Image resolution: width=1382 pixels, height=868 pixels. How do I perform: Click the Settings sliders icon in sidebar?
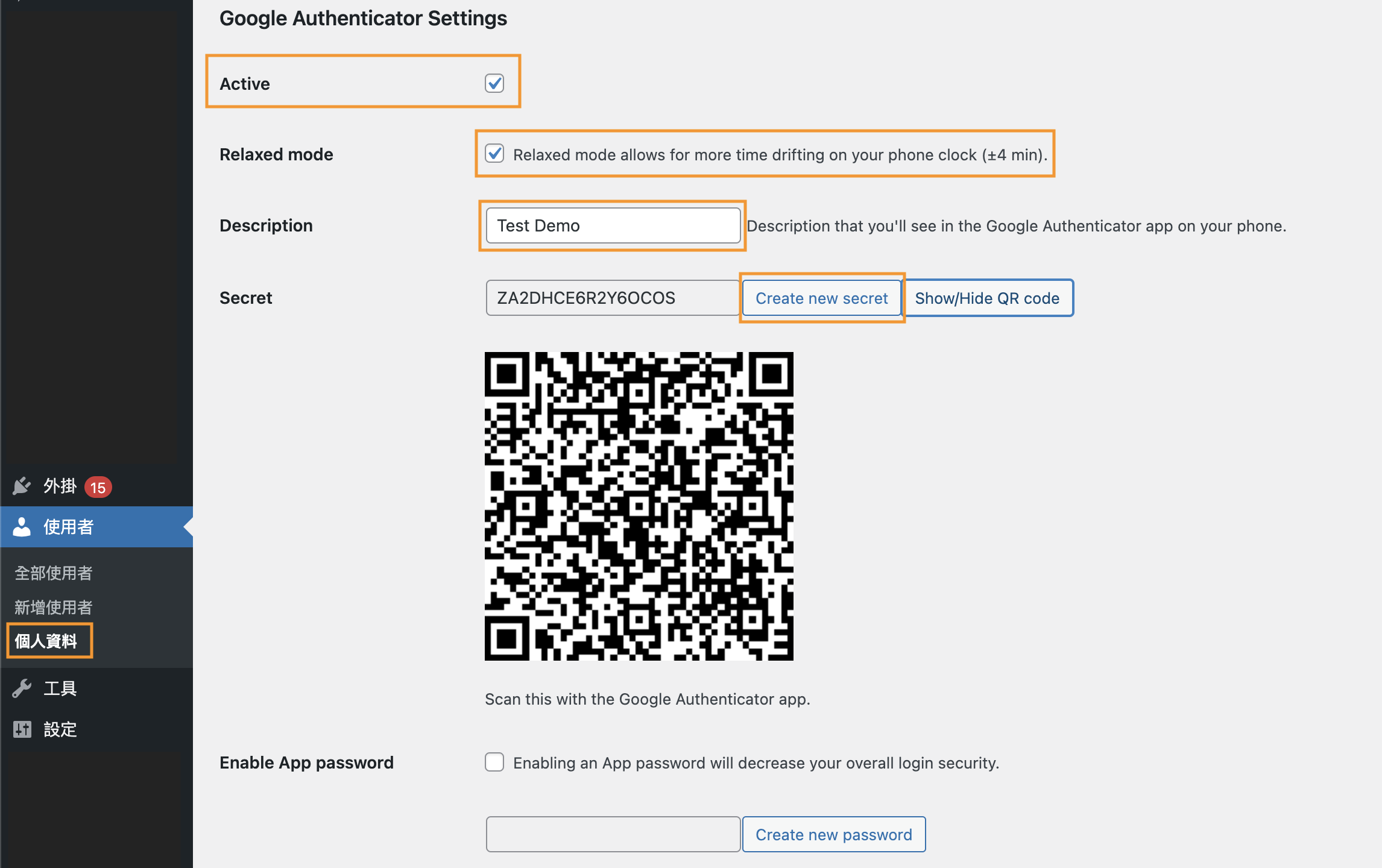coord(22,729)
